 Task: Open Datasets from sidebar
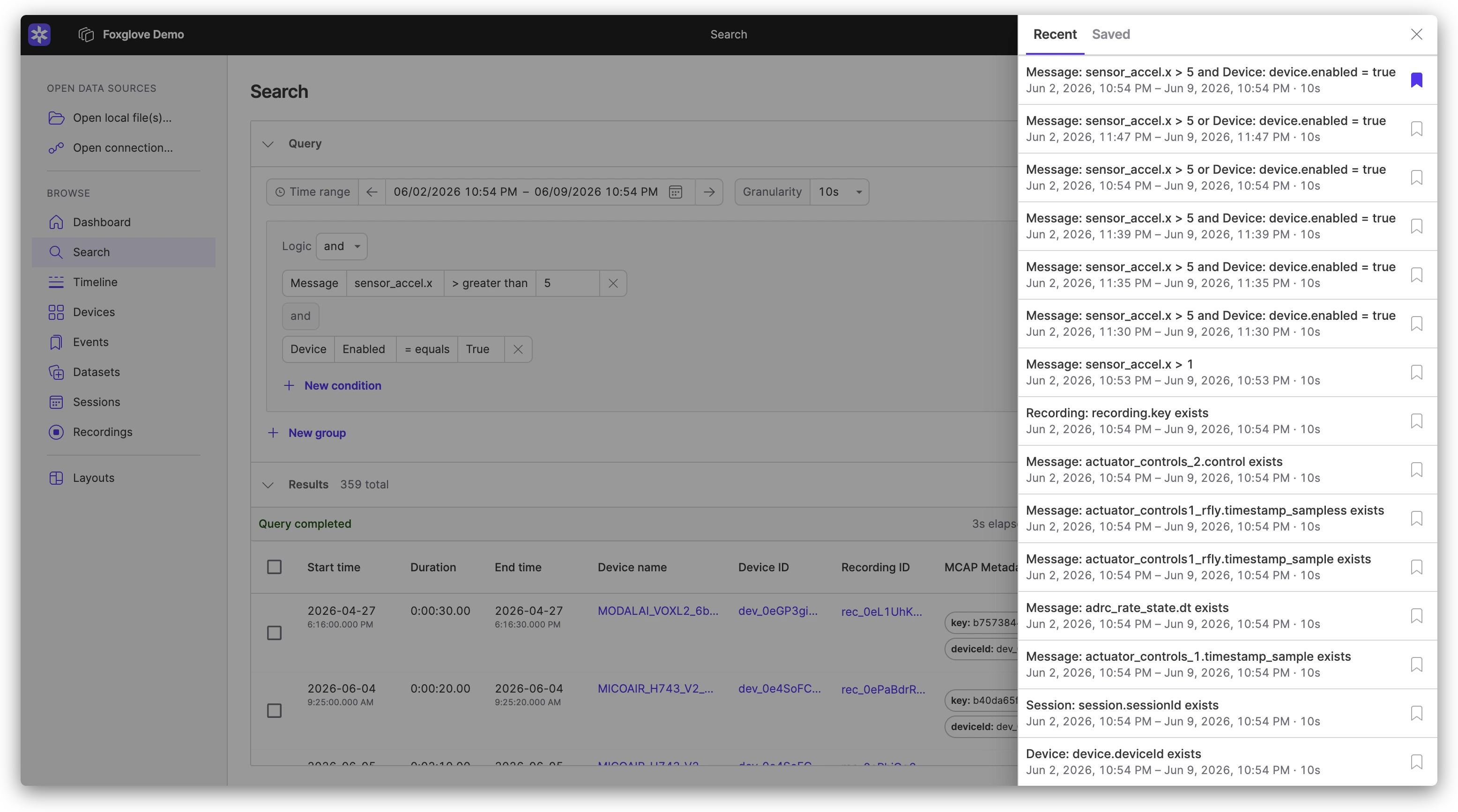tap(123, 372)
